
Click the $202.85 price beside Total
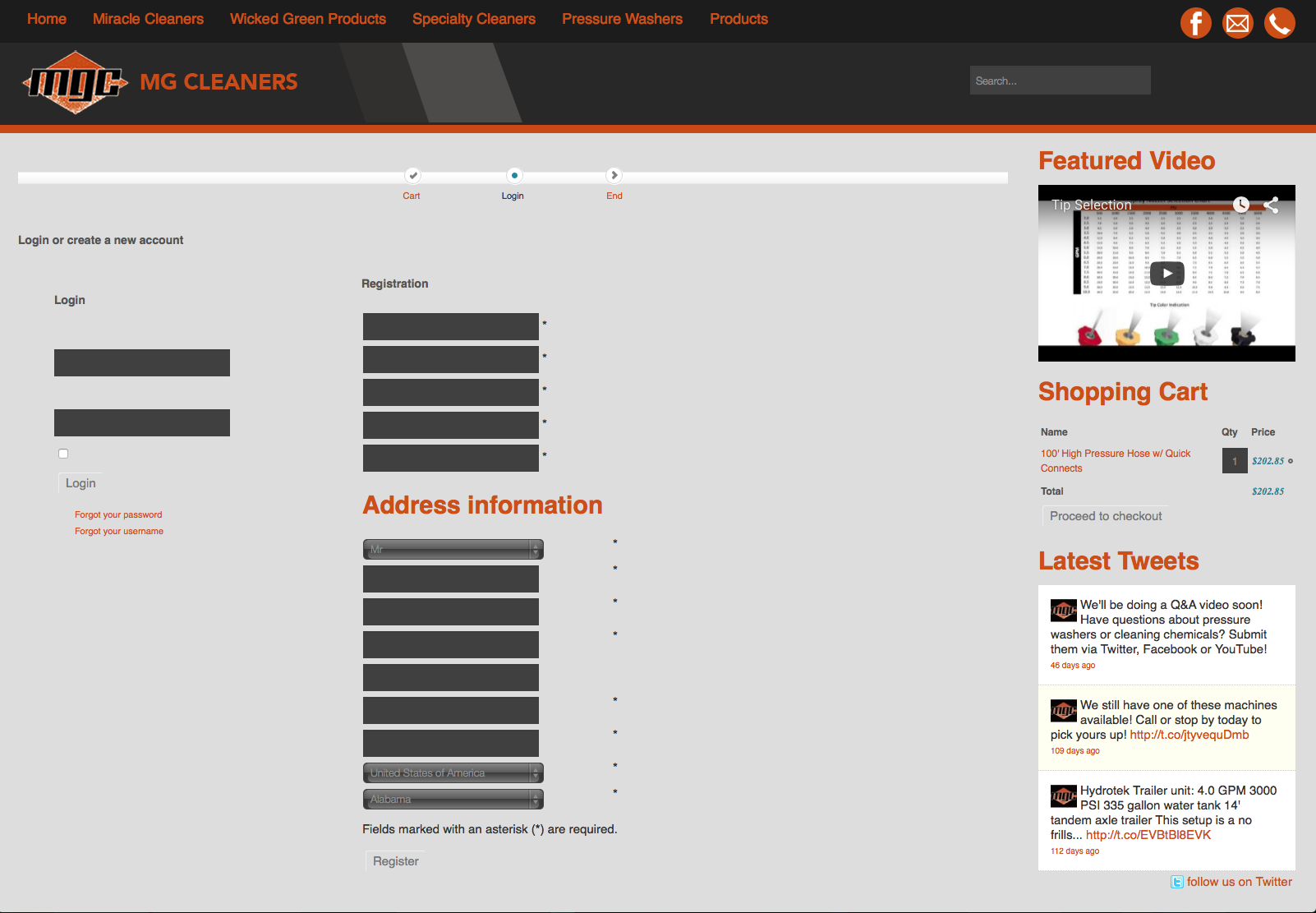coord(1268,491)
